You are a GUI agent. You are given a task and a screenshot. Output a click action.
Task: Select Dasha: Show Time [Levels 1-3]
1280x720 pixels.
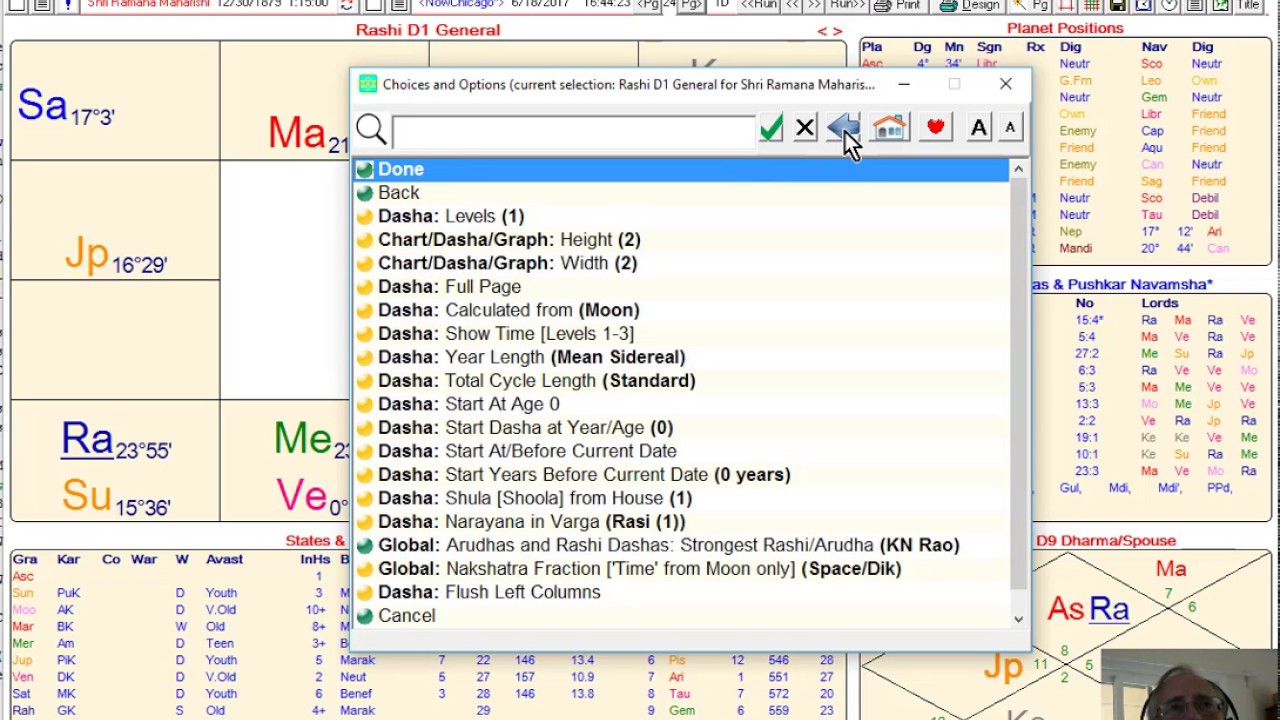pos(682,334)
